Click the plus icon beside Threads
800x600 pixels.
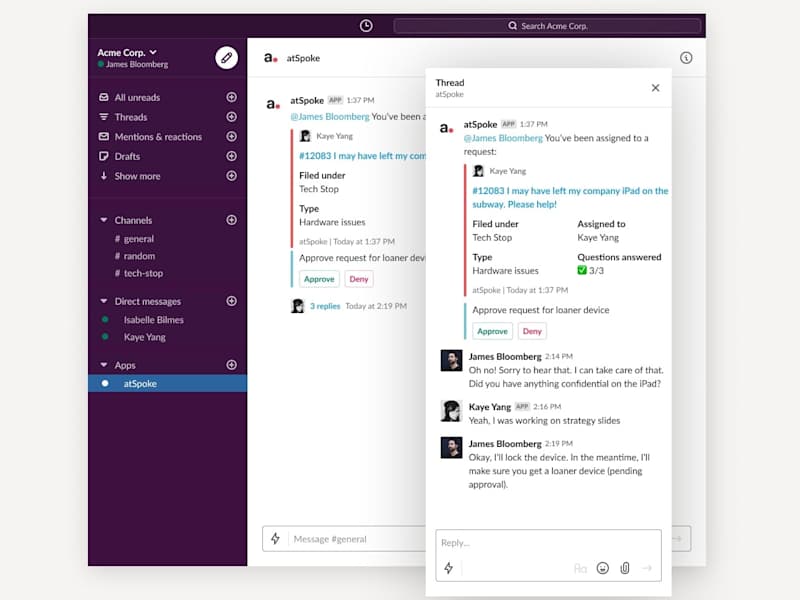(231, 117)
